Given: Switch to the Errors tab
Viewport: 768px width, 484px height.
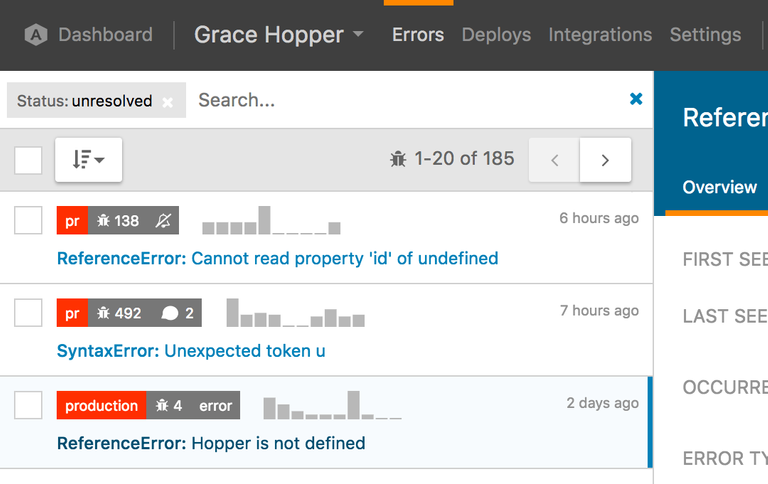Looking at the screenshot, I should [418, 35].
